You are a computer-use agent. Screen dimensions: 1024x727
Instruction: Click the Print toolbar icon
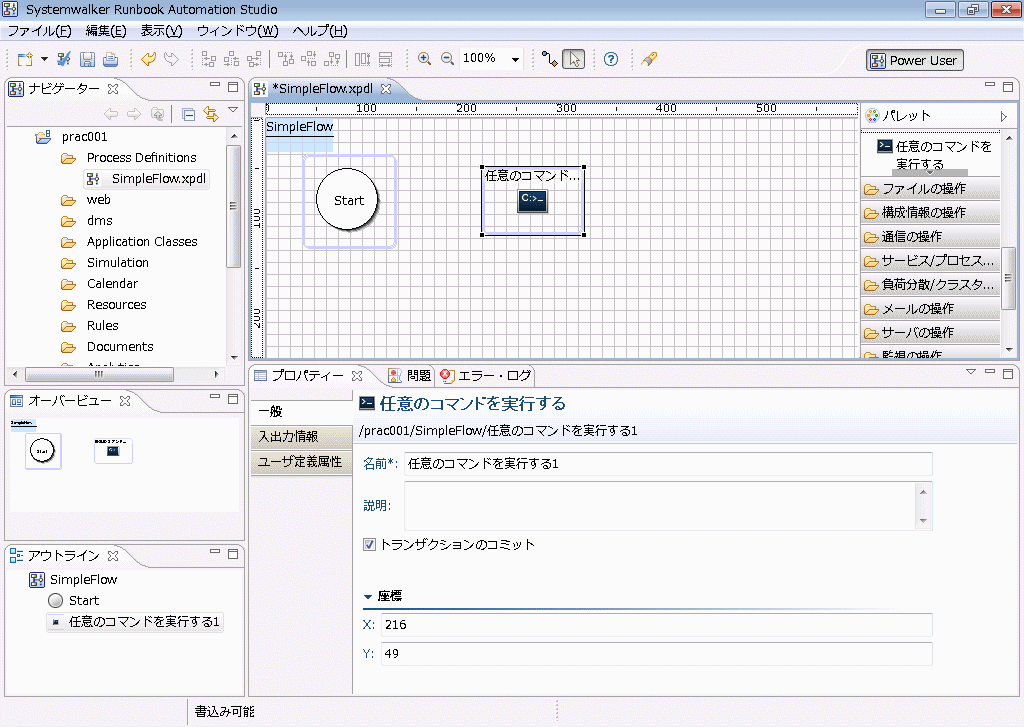click(x=110, y=59)
